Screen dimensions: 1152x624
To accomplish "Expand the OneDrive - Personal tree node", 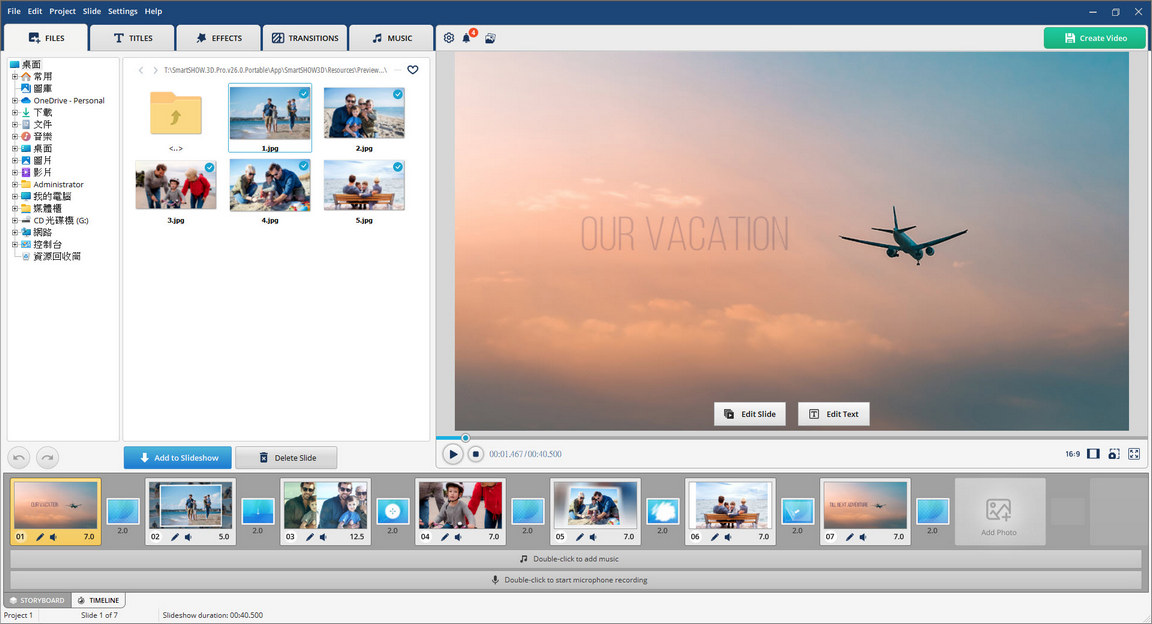I will [14, 101].
